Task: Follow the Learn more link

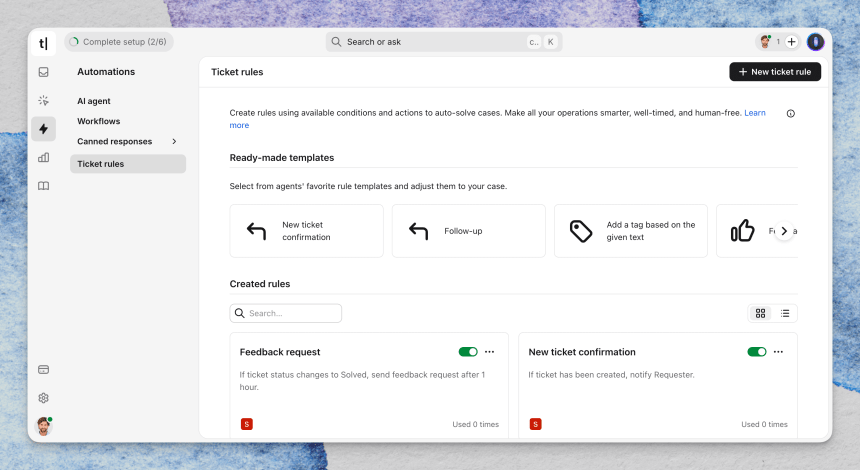Action: point(755,113)
